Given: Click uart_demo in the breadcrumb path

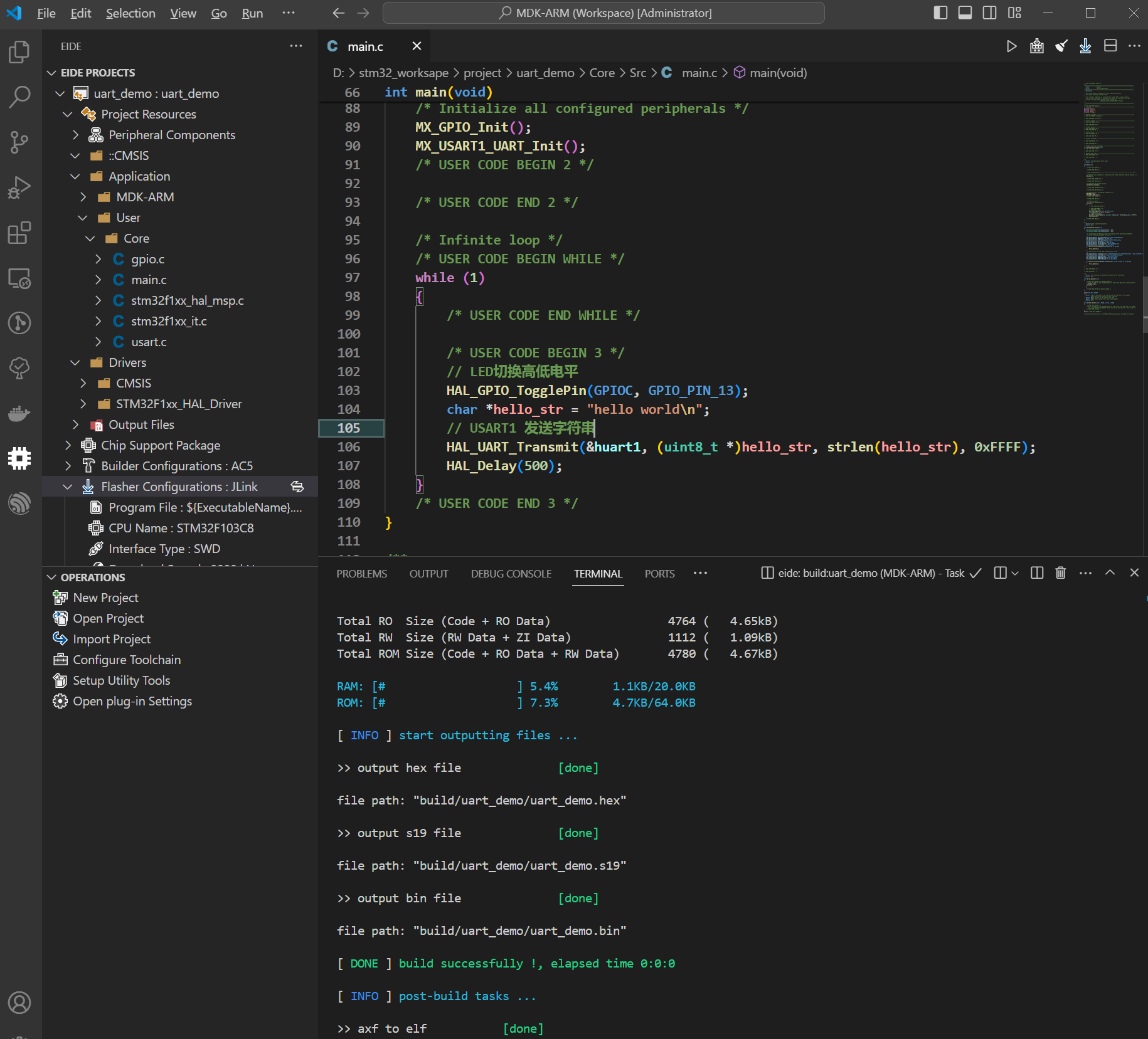Looking at the screenshot, I should point(545,73).
